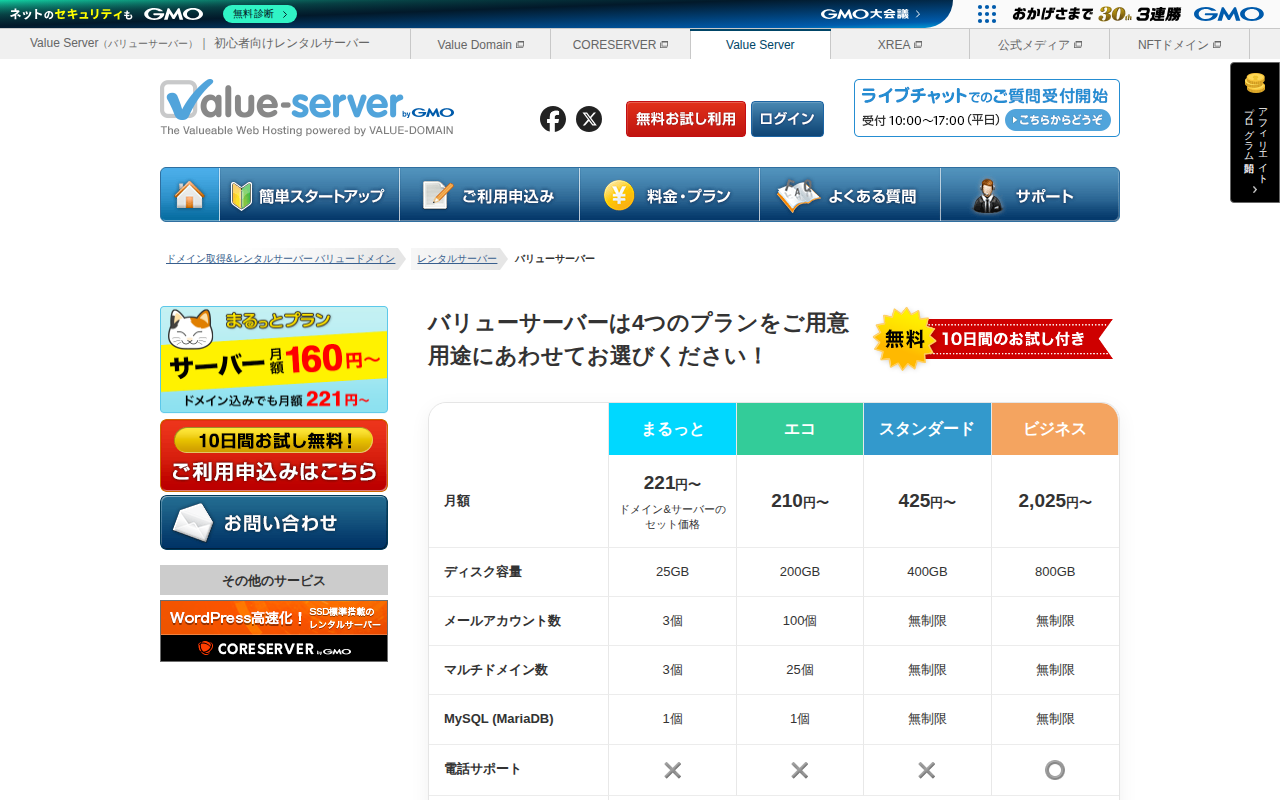Image resolution: width=1280 pixels, height=800 pixels.
Task: Click the その他のサービス heading
Action: (x=274, y=580)
